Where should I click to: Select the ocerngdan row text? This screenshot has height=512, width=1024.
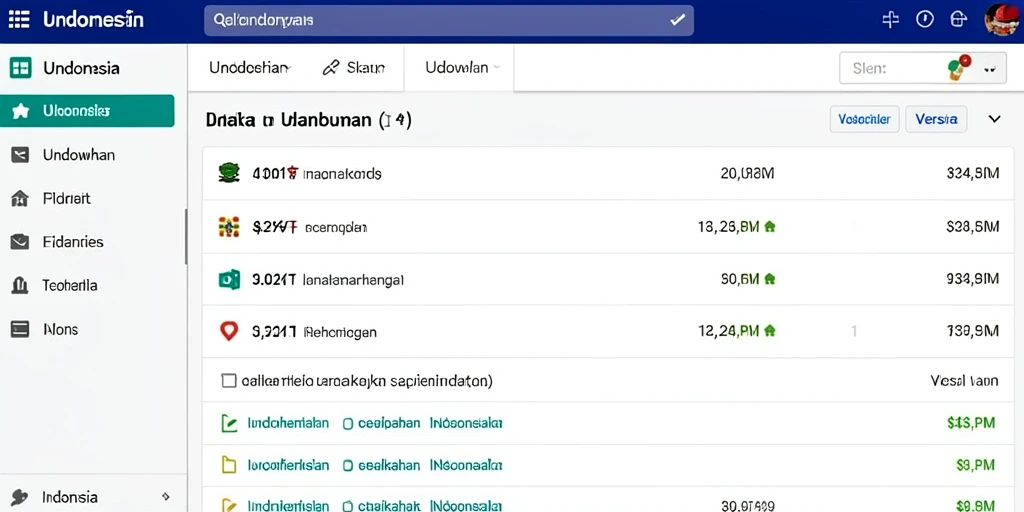[336, 228]
